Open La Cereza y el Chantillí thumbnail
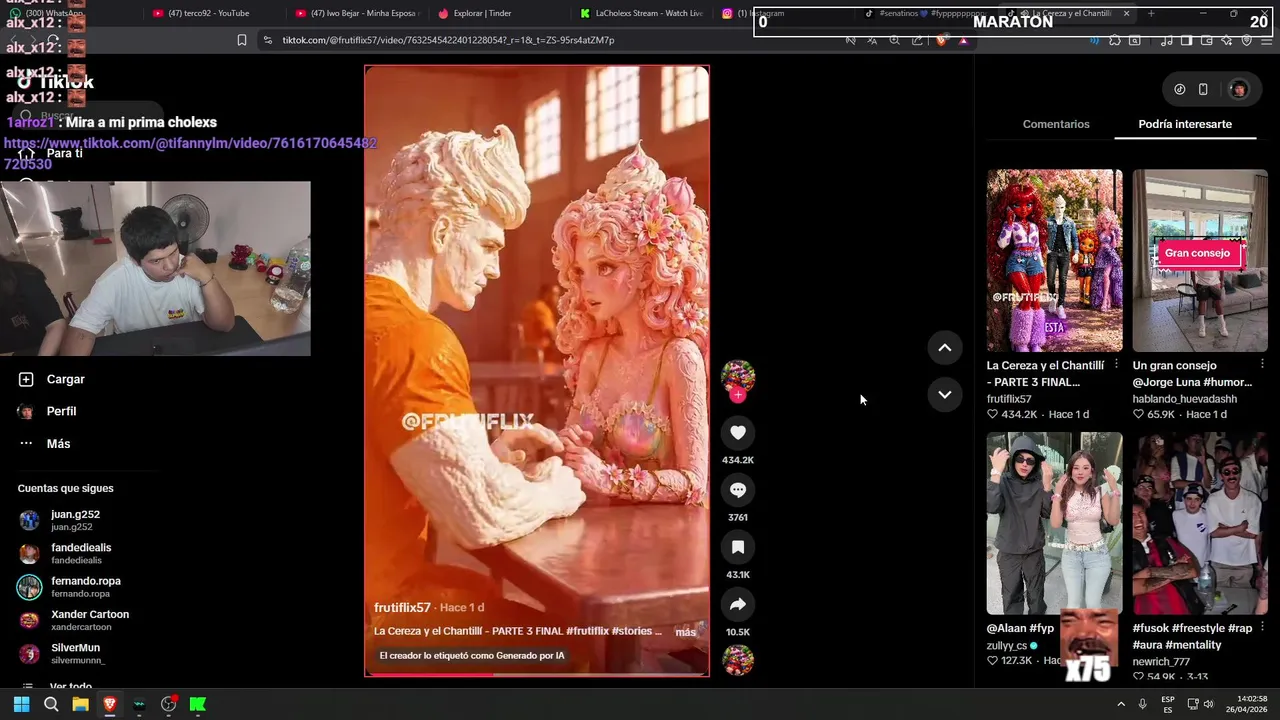 click(1054, 260)
